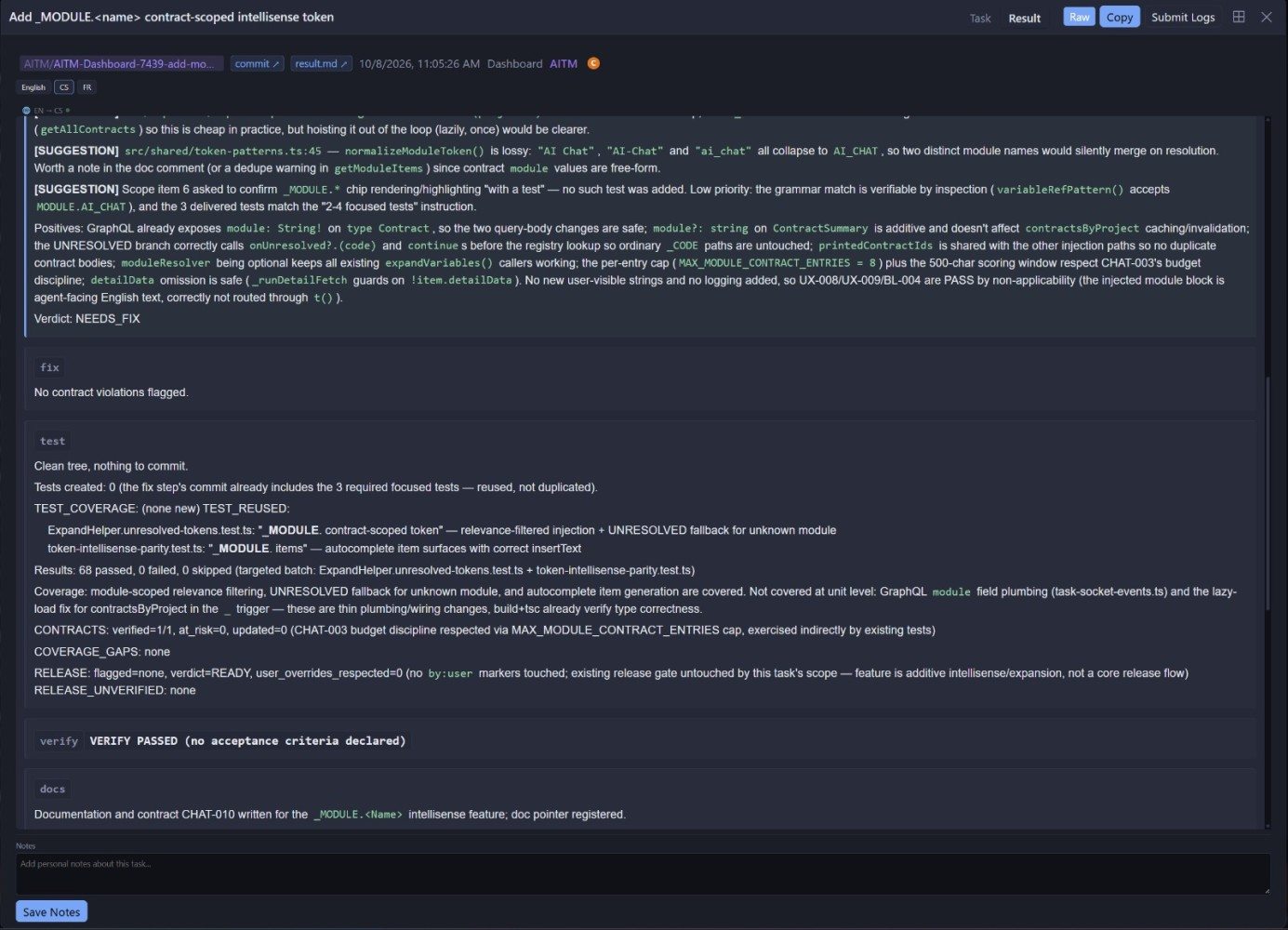Click the EN → CS translation indicator icon
Image resolution: width=1288 pixels, height=930 pixels.
tap(26, 111)
